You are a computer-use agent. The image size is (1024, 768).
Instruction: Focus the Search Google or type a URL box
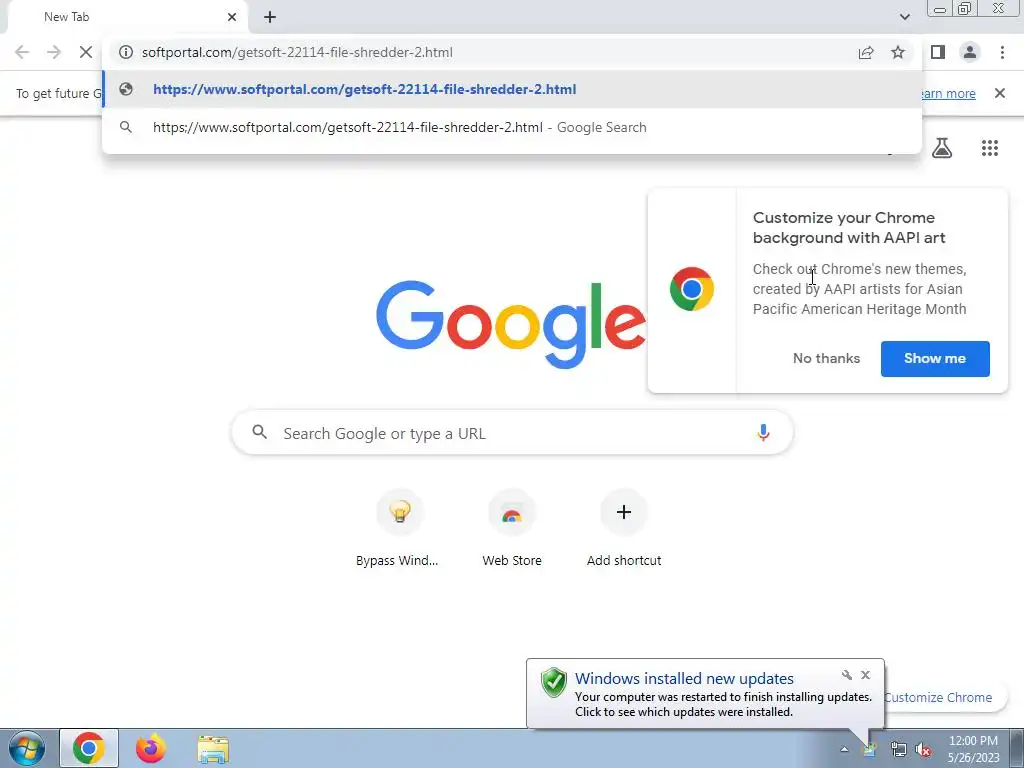click(x=512, y=432)
